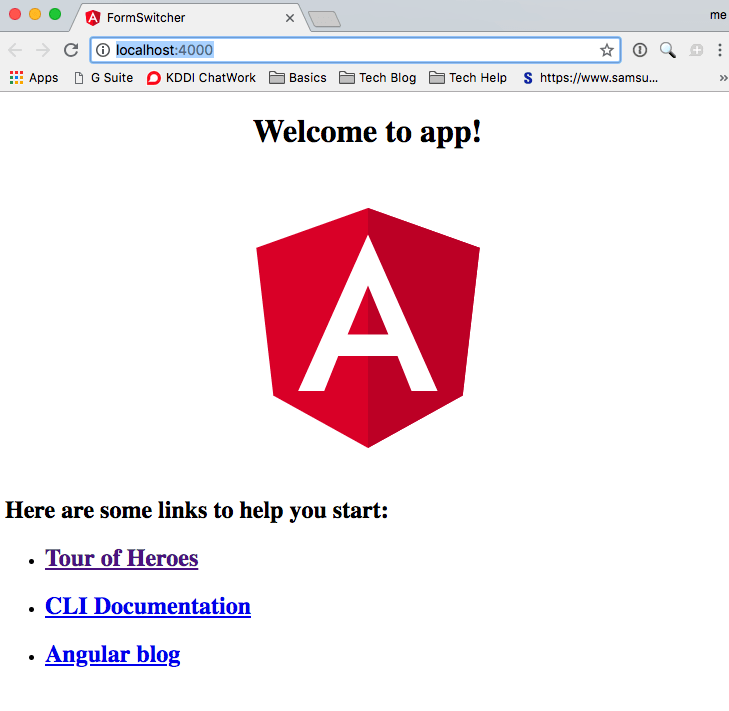Viewport: 729px width, 711px height.
Task: Open the G Suite bookmark
Action: pos(104,78)
